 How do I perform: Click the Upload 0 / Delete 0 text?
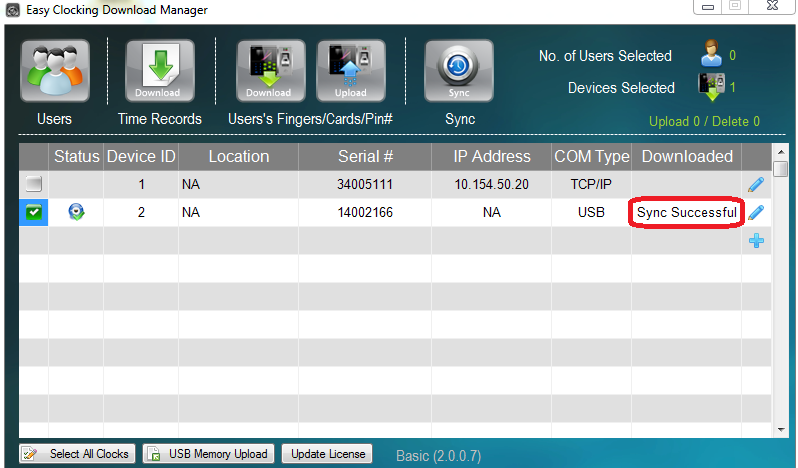704,122
